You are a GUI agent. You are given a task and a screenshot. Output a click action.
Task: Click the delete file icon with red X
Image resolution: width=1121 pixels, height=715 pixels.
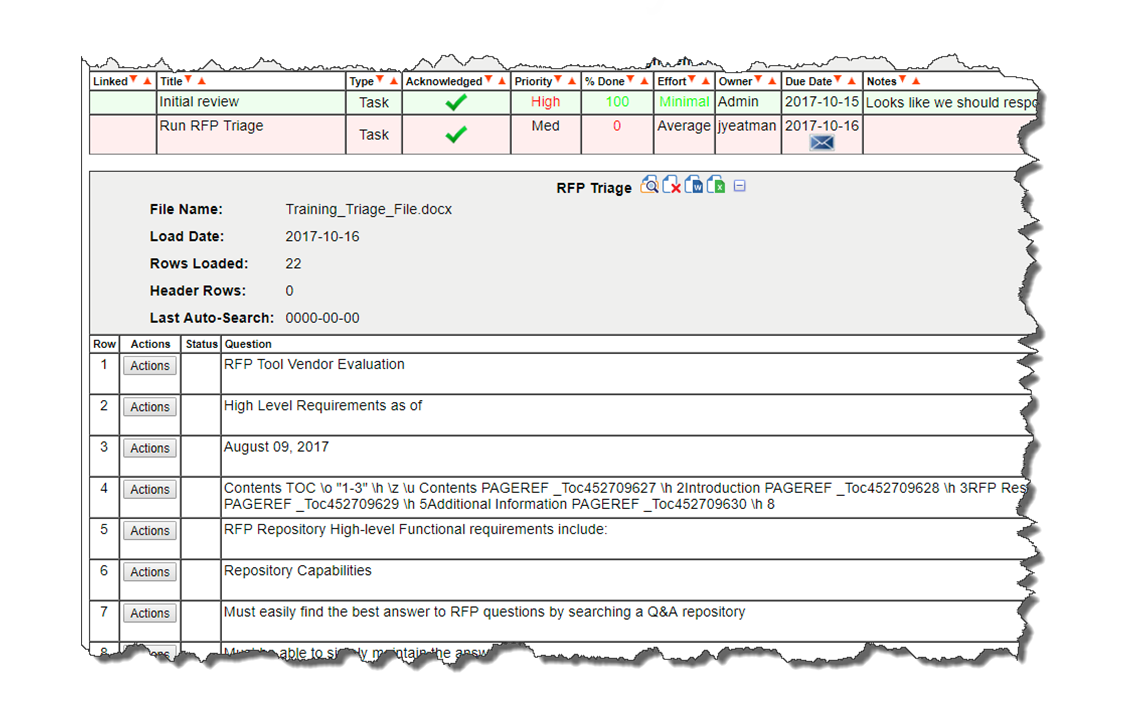pyautogui.click(x=672, y=185)
